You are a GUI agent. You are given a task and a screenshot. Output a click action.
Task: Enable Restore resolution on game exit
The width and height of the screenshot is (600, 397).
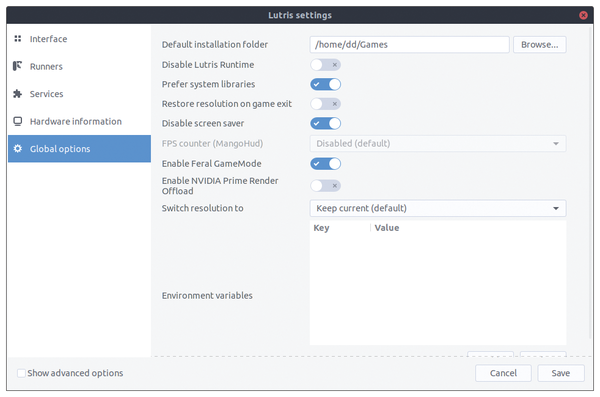tap(325, 104)
